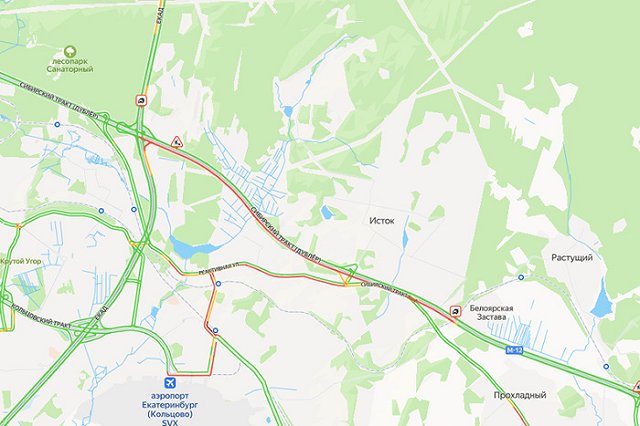Select the stop marker on red road north of airport
640x426 pixels.
coord(215,331)
